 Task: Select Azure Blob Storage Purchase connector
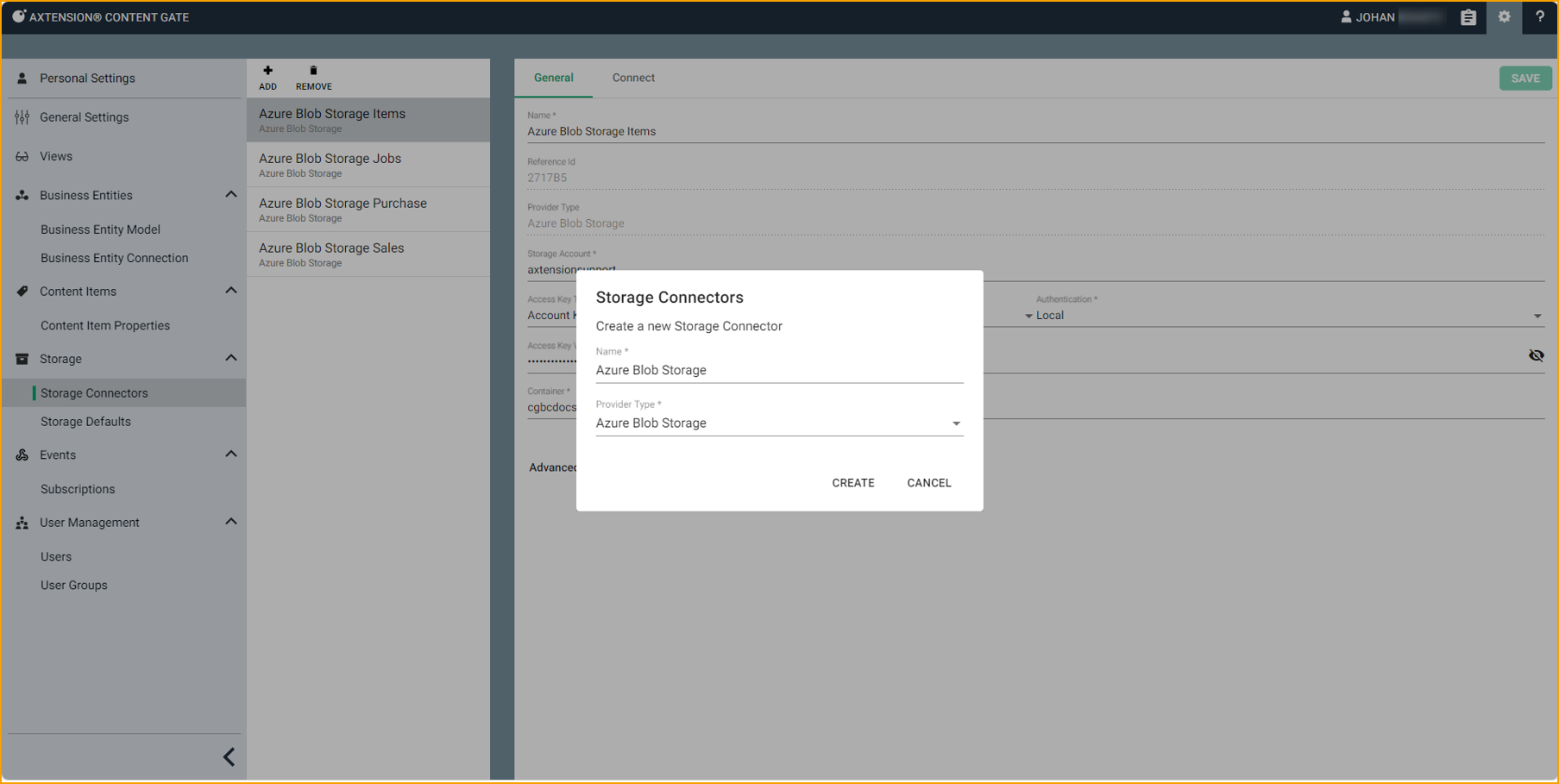368,210
